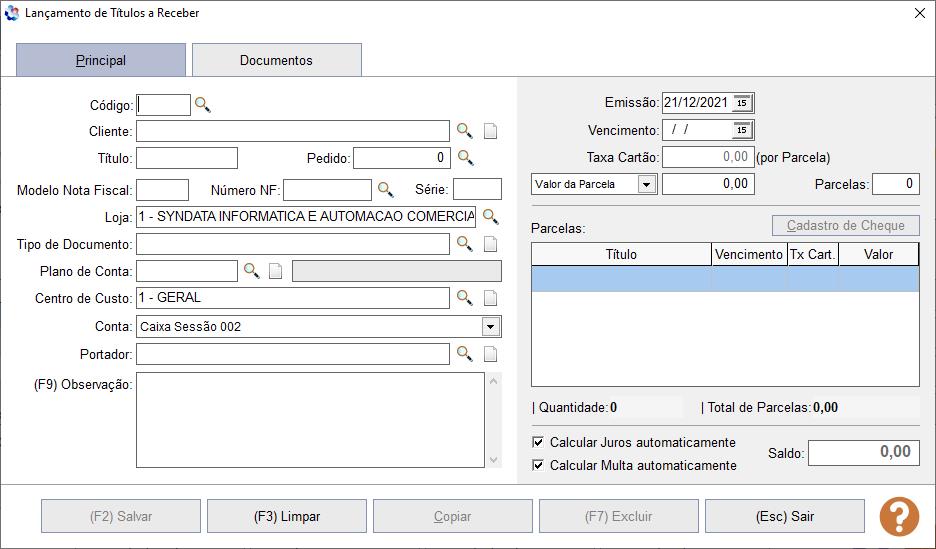Viewport: 936px width, 549px height.
Task: Click the Emissão date field 21/12/2021
Action: point(697,103)
